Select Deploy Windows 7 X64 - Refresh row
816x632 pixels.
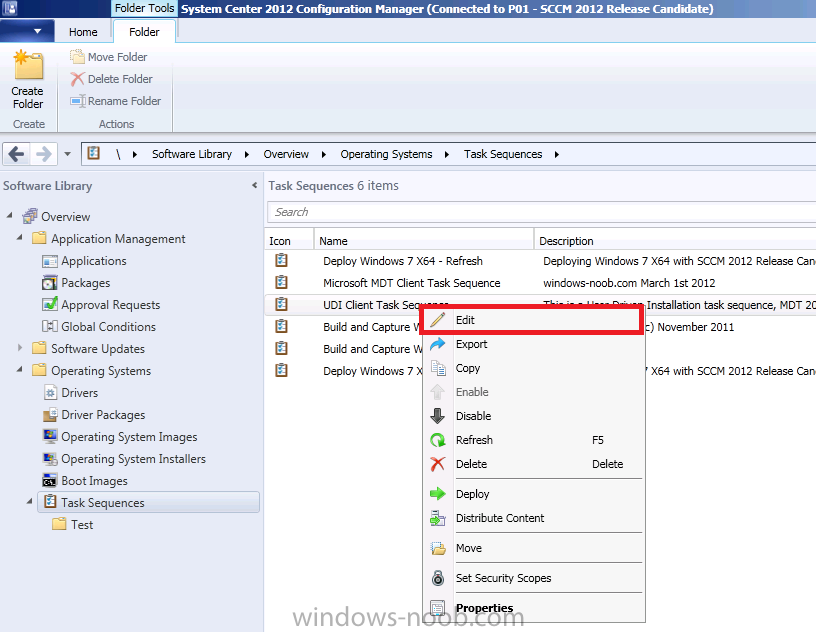point(540,261)
